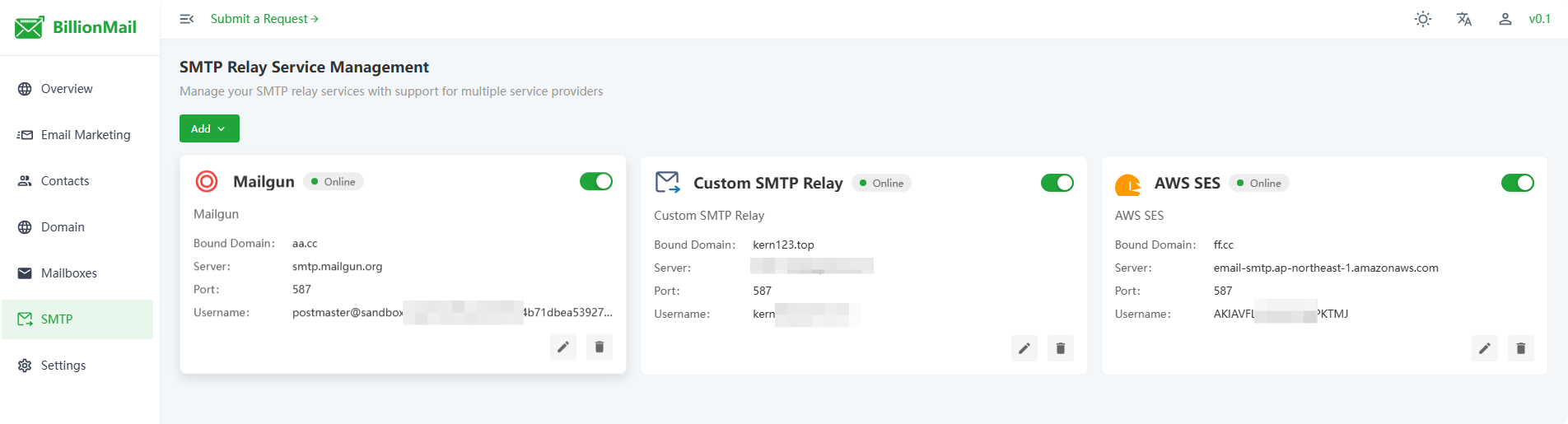Open the language translation icon
1568x424 pixels.
click(x=1463, y=19)
